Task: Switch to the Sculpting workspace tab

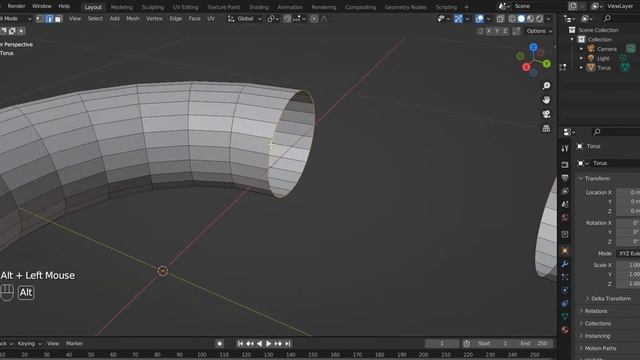Action: [x=153, y=7]
